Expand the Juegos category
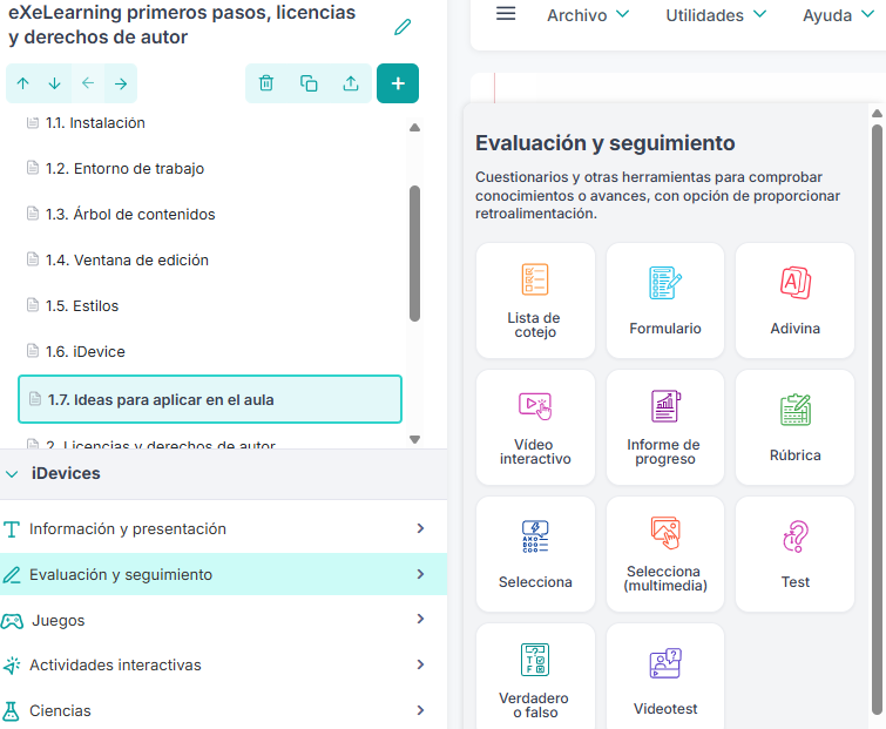The image size is (886, 729). point(223,620)
